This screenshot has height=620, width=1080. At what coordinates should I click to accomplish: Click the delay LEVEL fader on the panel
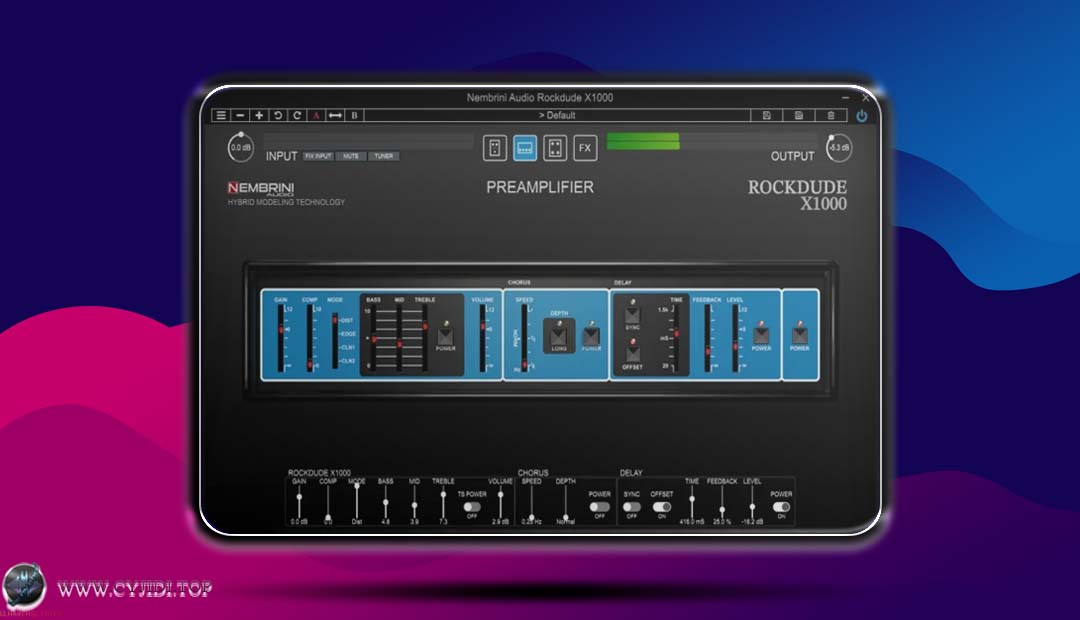tap(736, 338)
